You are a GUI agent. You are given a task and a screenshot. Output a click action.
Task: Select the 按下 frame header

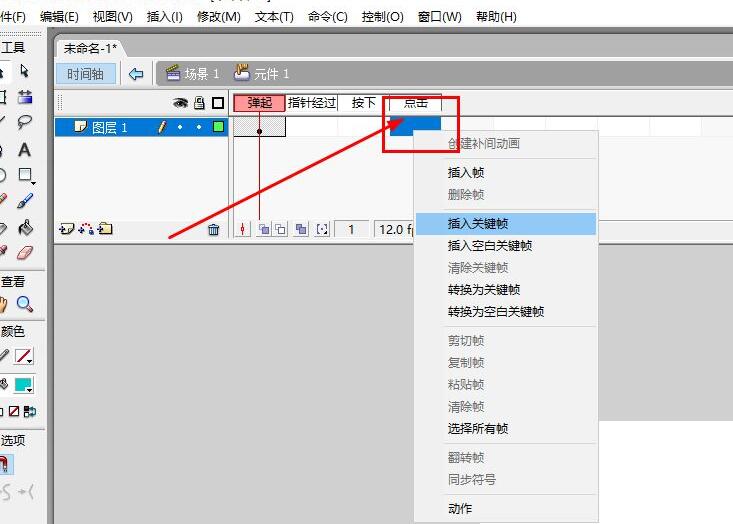click(x=363, y=103)
